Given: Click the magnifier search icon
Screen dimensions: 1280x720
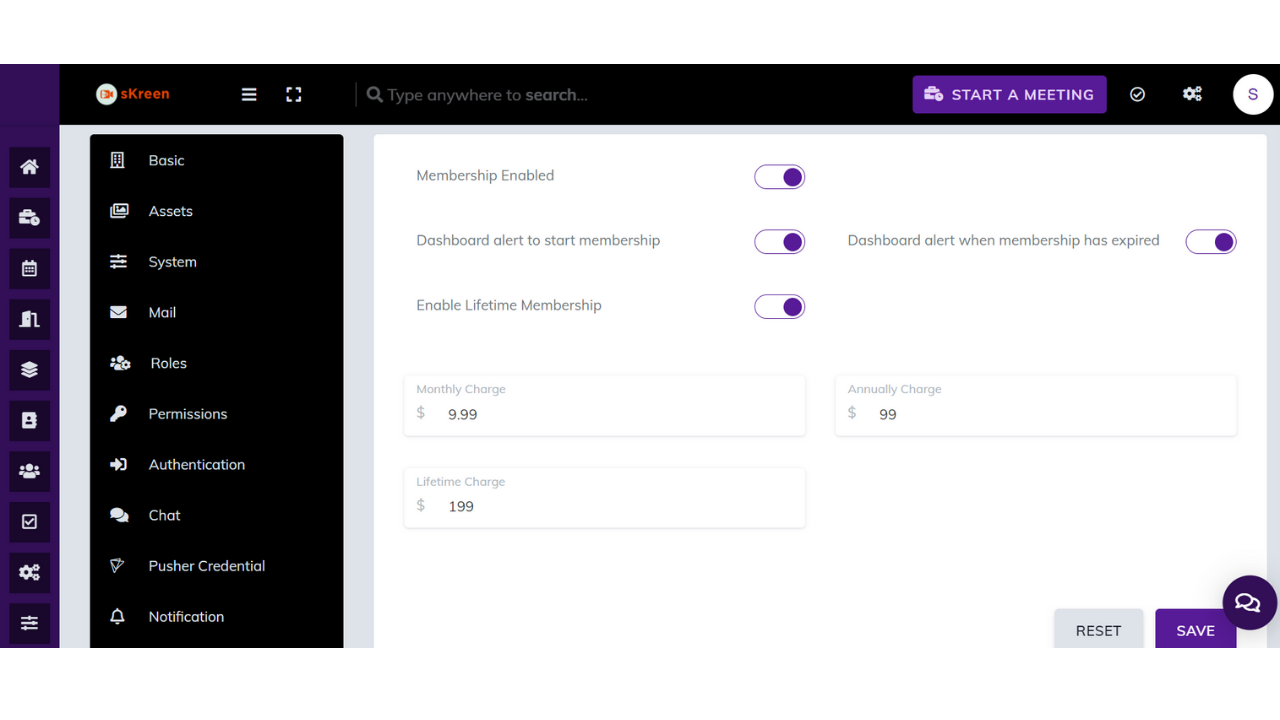Looking at the screenshot, I should pyautogui.click(x=375, y=94).
